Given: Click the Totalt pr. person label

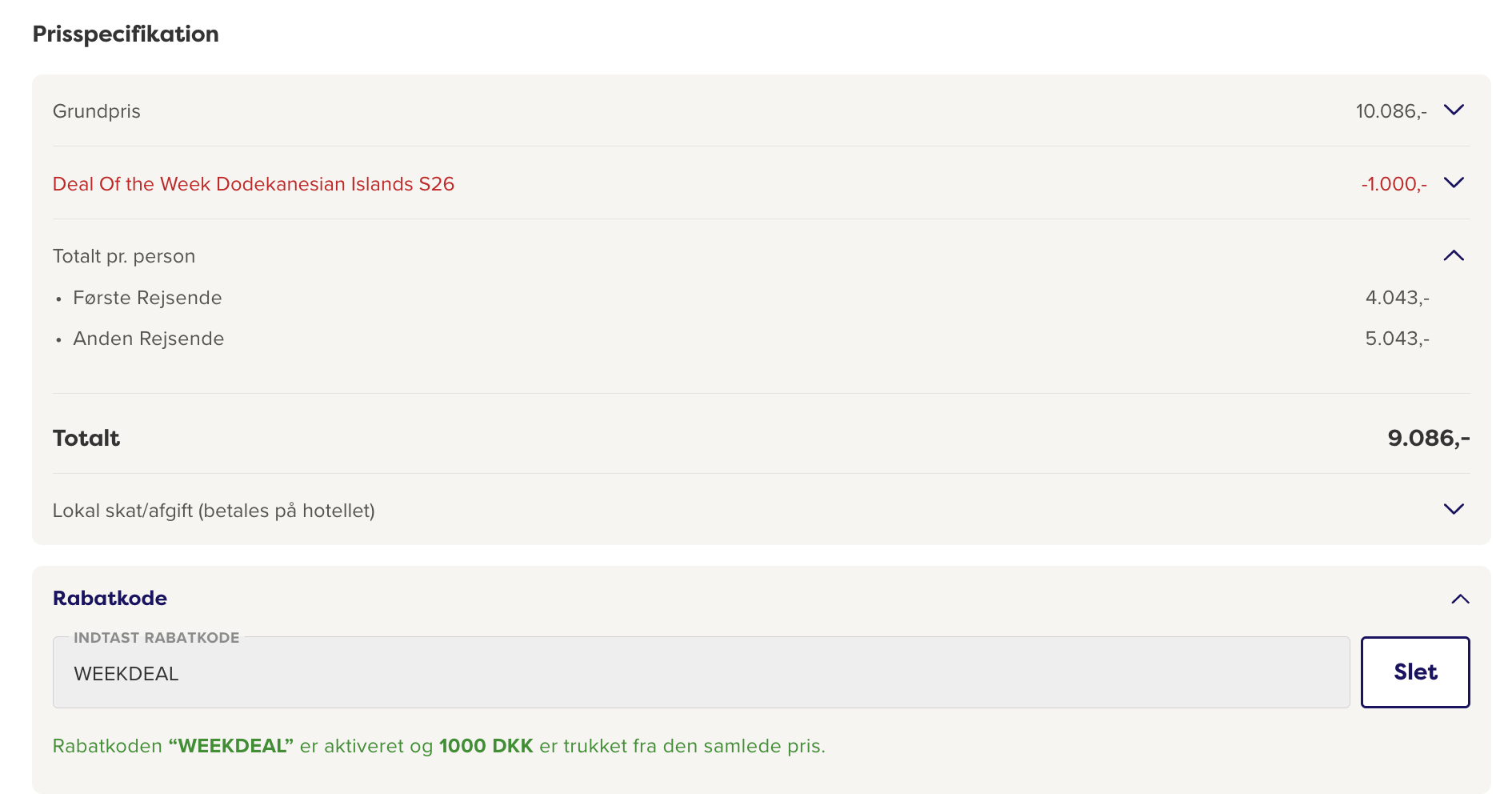Looking at the screenshot, I should click(124, 256).
